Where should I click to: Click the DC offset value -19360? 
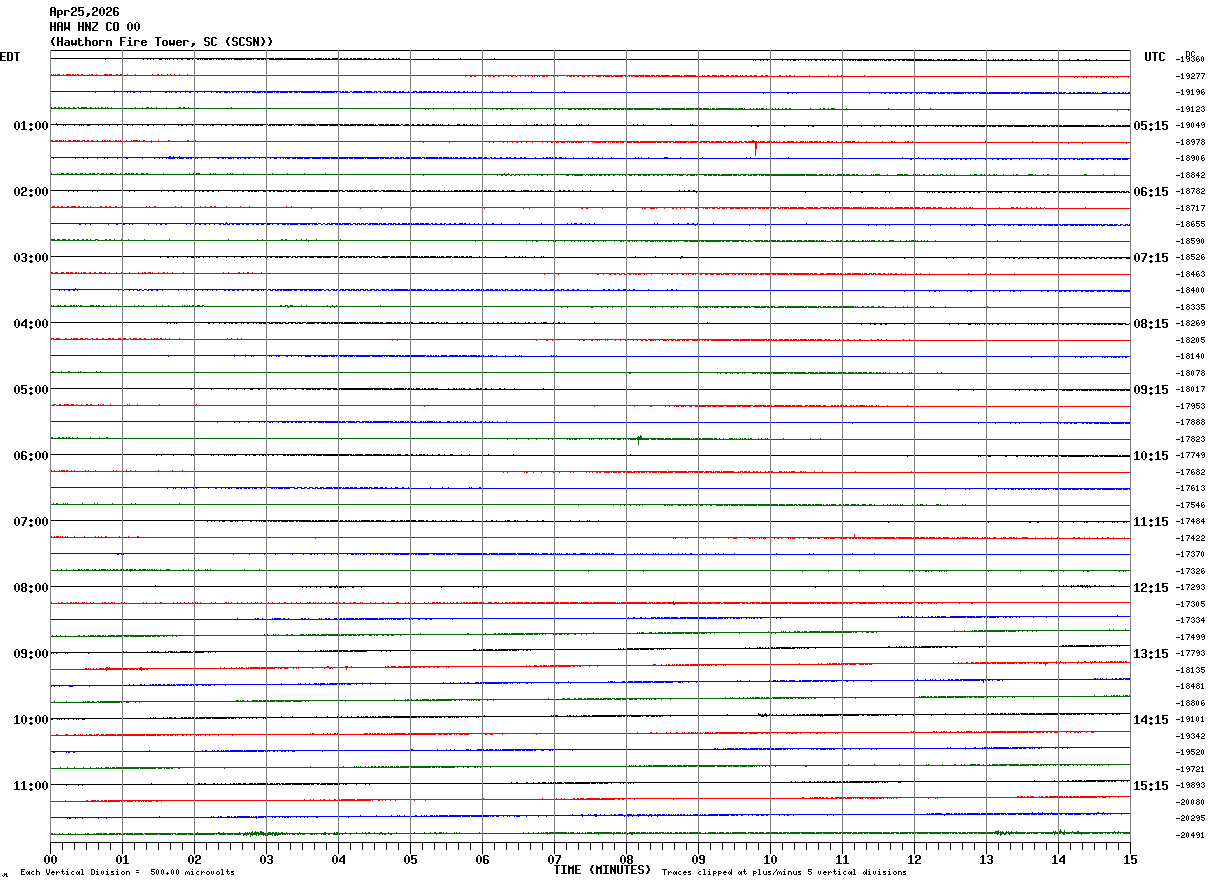(x=1190, y=59)
